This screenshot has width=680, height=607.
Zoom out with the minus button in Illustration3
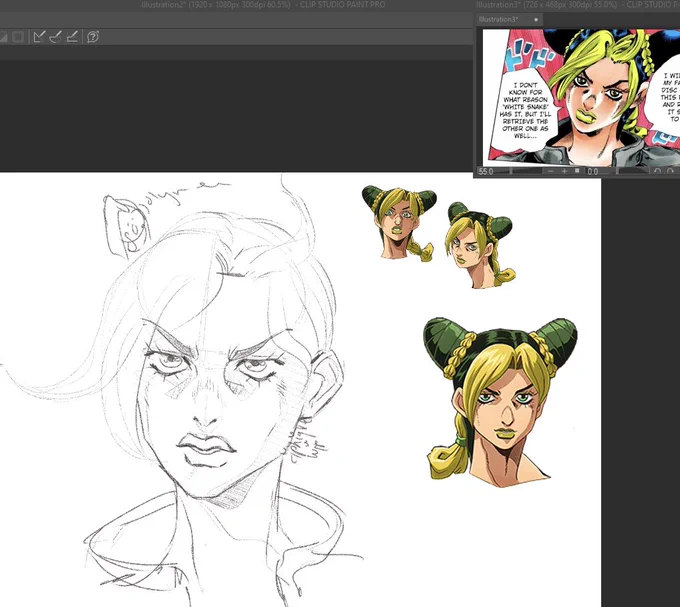point(551,171)
